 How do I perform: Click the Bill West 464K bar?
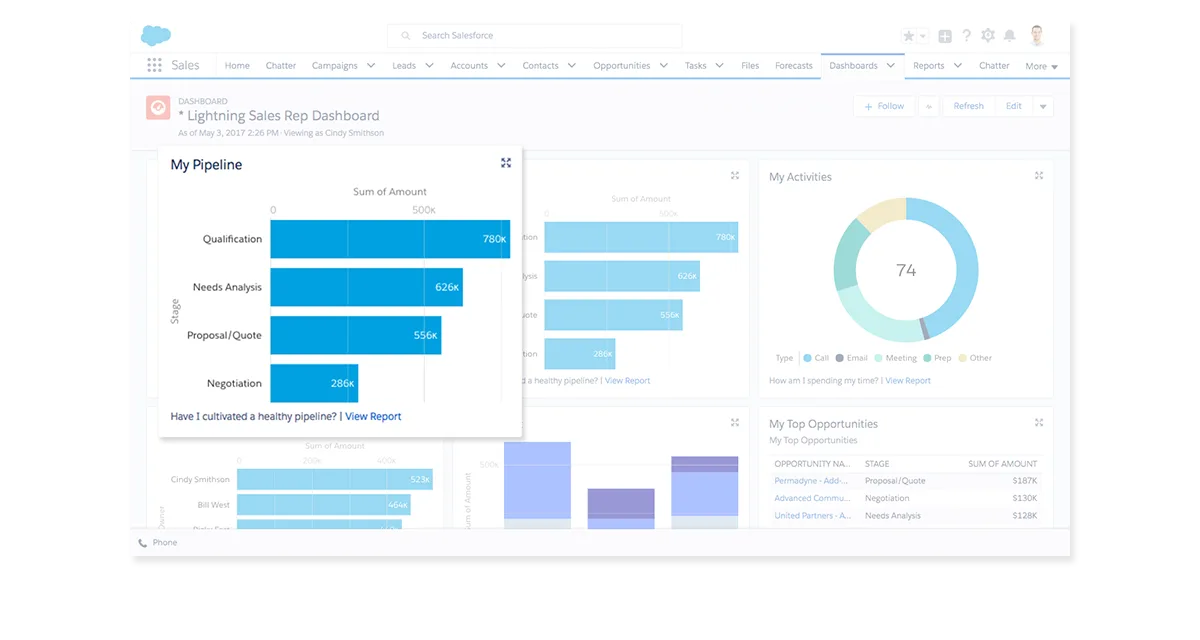[x=324, y=505]
